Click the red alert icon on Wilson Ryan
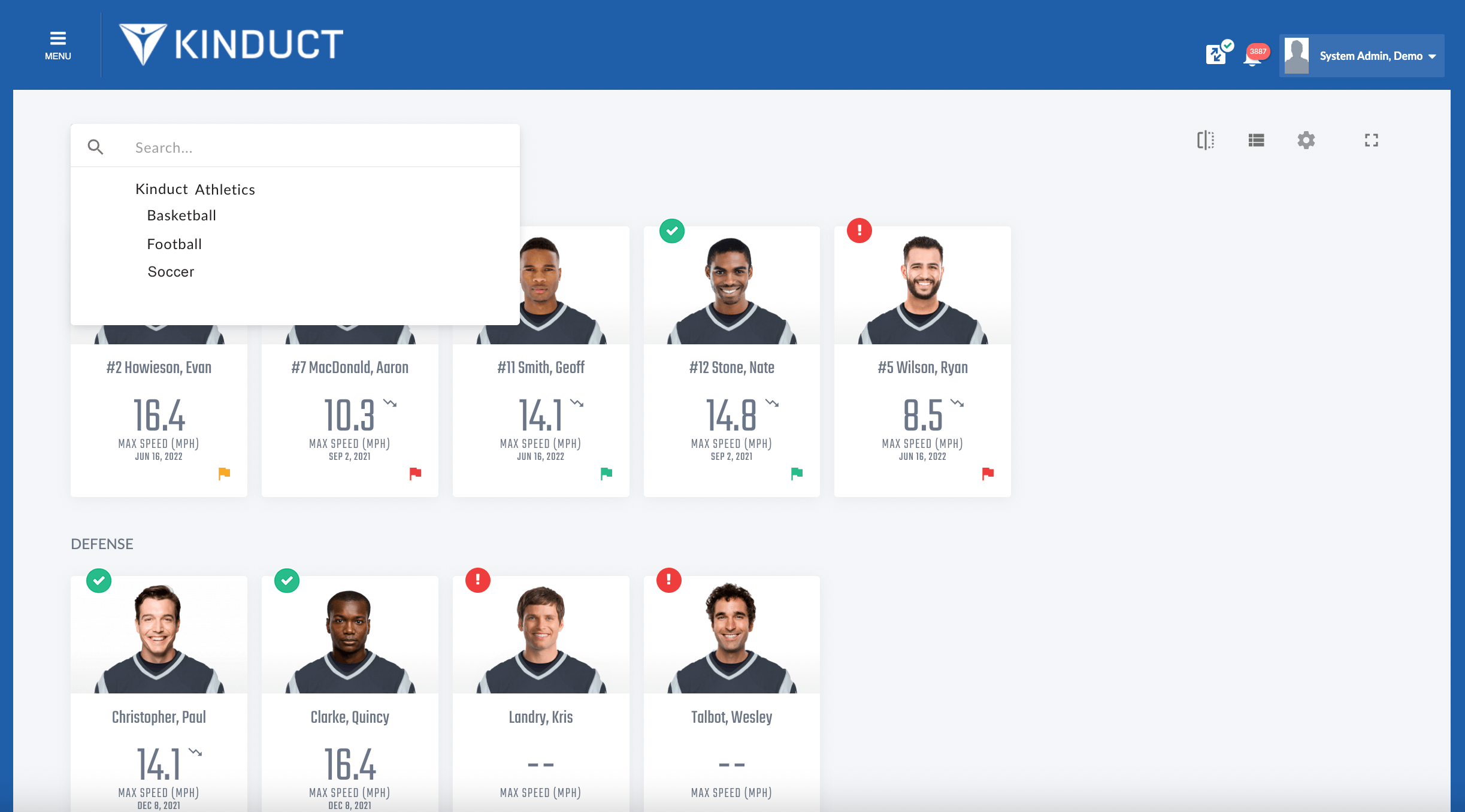 [859, 230]
